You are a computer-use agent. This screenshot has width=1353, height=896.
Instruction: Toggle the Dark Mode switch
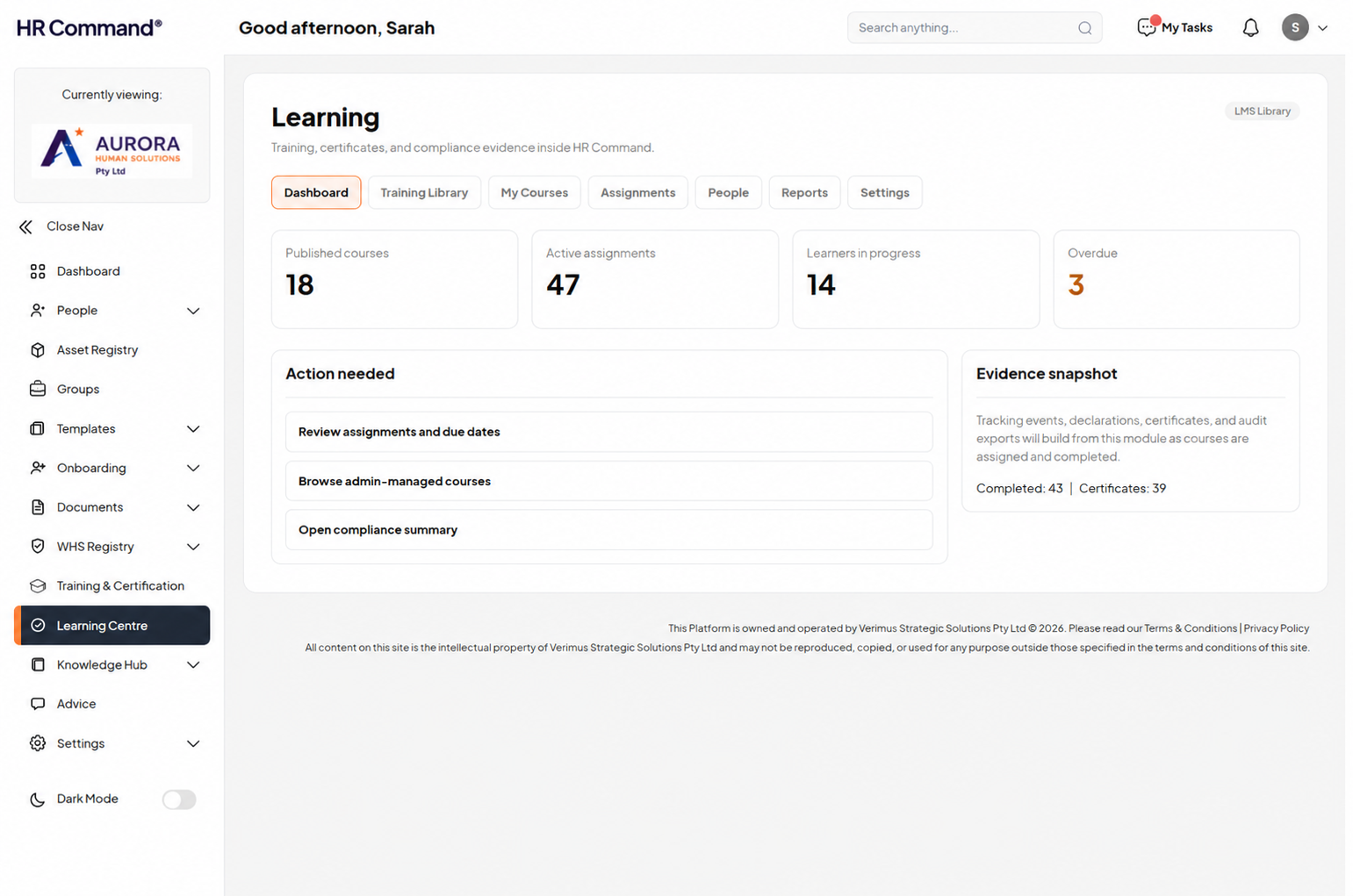tap(179, 799)
